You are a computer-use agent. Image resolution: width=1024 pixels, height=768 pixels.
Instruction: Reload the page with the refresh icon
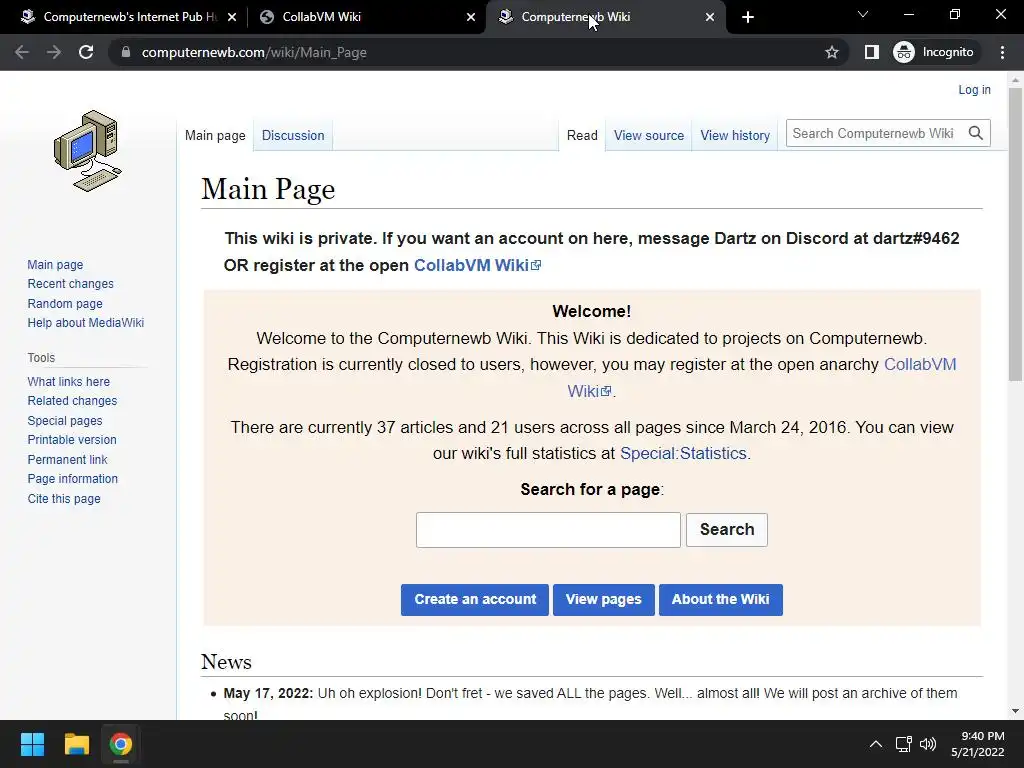[x=86, y=52]
